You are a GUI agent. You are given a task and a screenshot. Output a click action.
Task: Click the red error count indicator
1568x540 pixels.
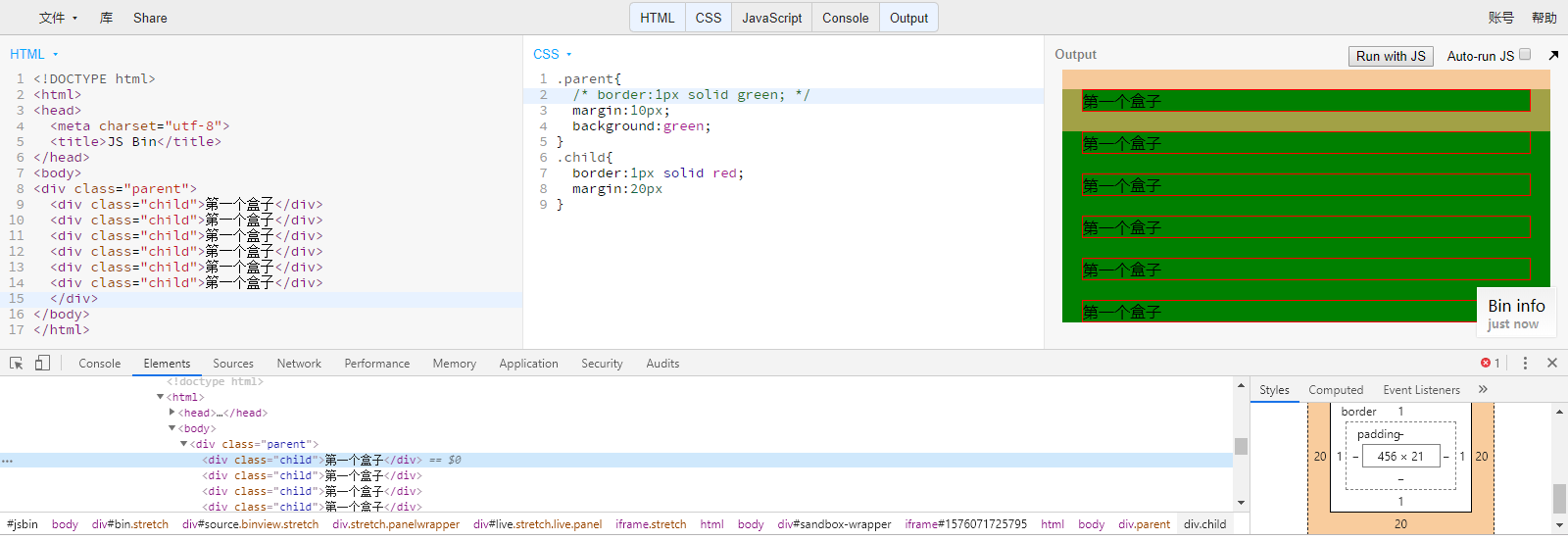pyautogui.click(x=1491, y=363)
